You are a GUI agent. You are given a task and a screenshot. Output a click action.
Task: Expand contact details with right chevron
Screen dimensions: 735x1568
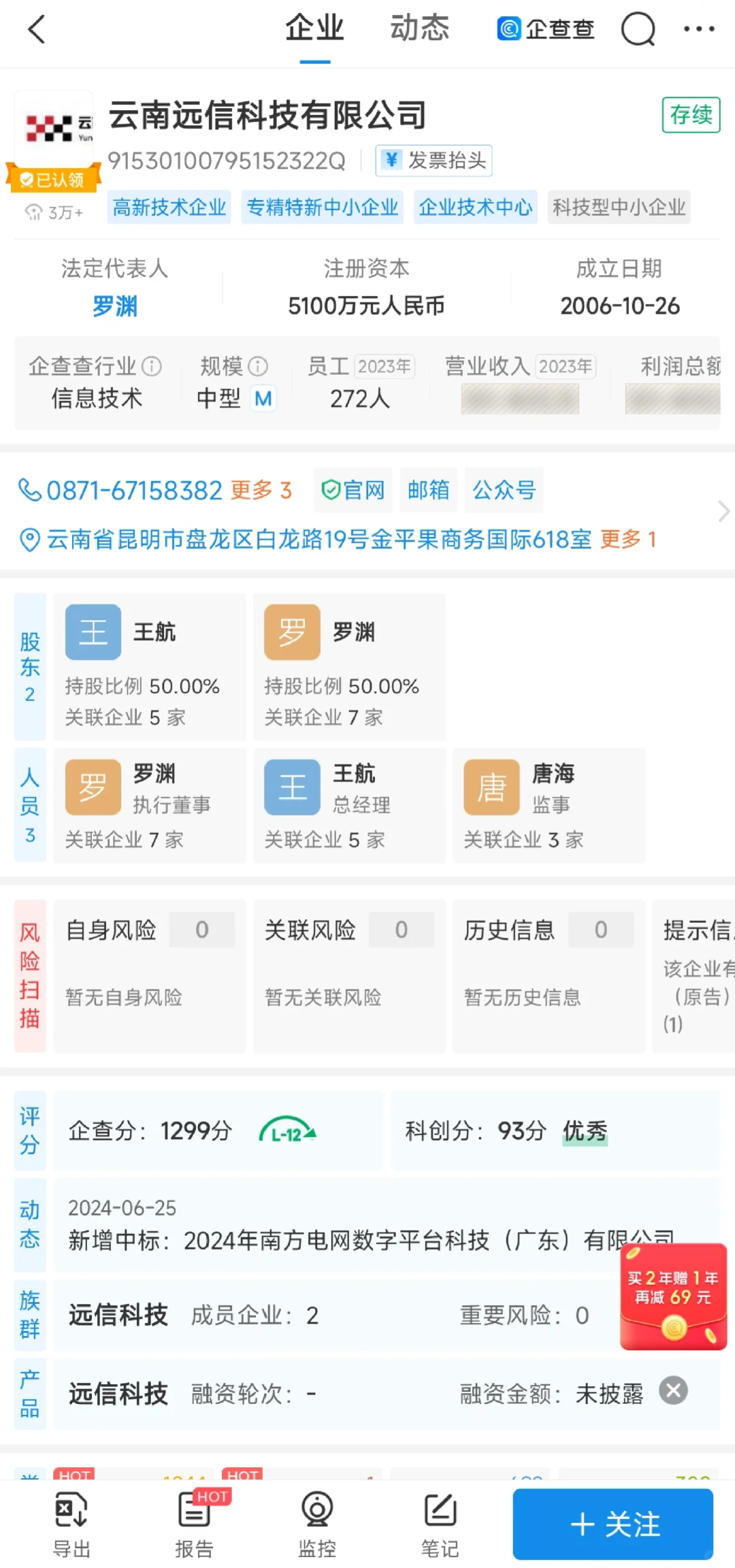tap(723, 511)
